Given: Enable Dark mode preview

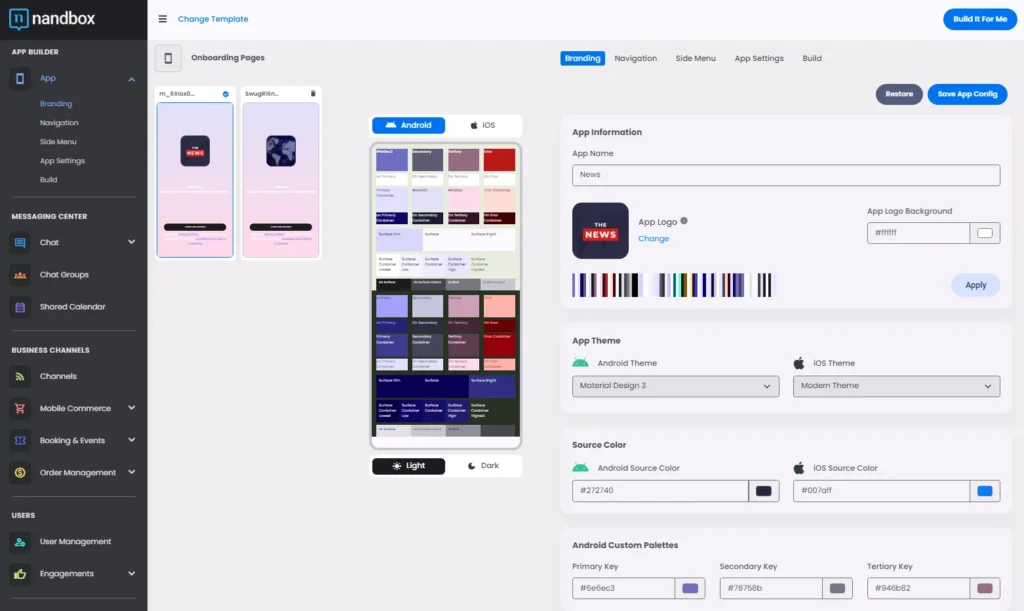Looking at the screenshot, I should point(484,465).
